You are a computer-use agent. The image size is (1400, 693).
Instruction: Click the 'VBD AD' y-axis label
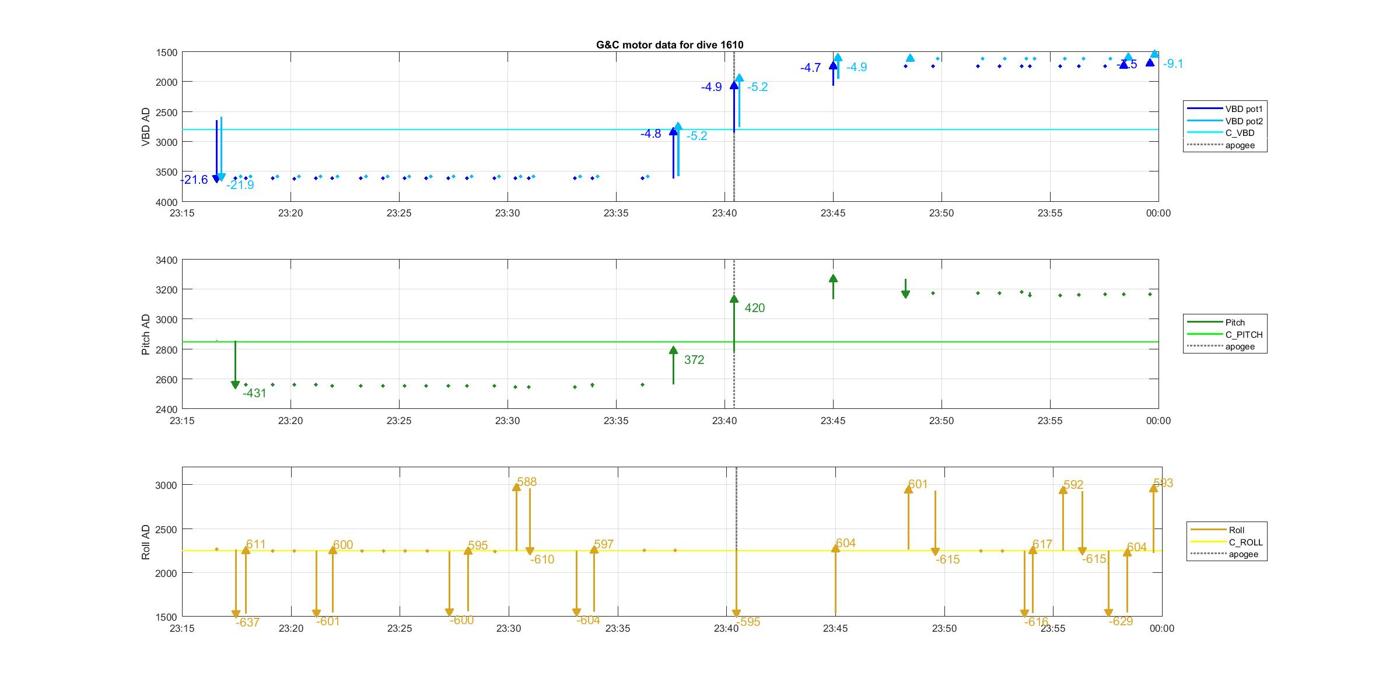[x=146, y=127]
